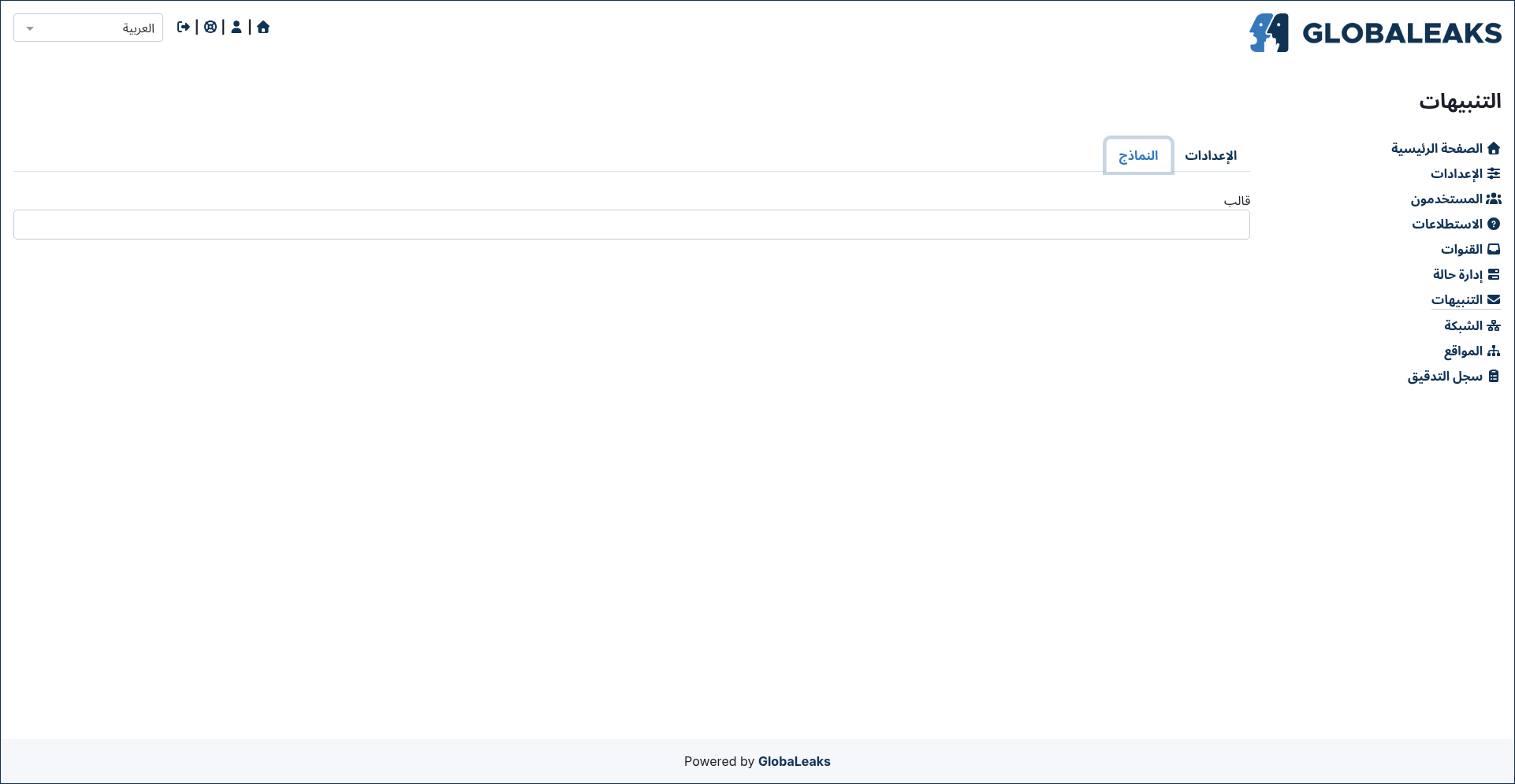Click the envelope icon beside التنبيهات

(1494, 299)
